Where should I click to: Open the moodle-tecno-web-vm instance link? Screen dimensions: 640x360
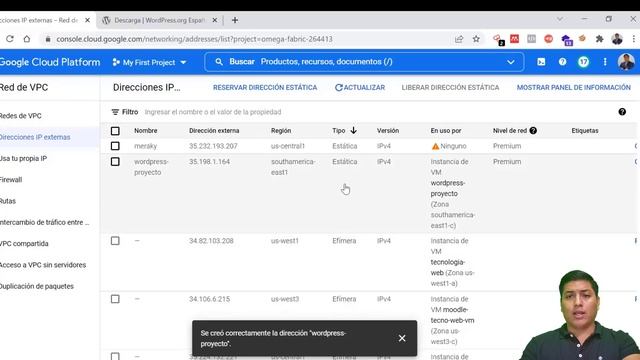(x=453, y=315)
